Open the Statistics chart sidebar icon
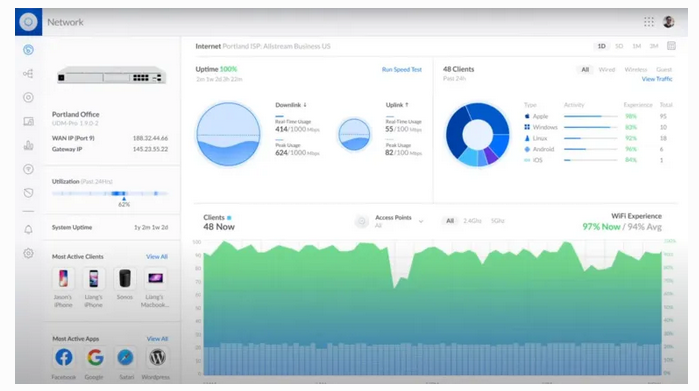 [x=28, y=145]
